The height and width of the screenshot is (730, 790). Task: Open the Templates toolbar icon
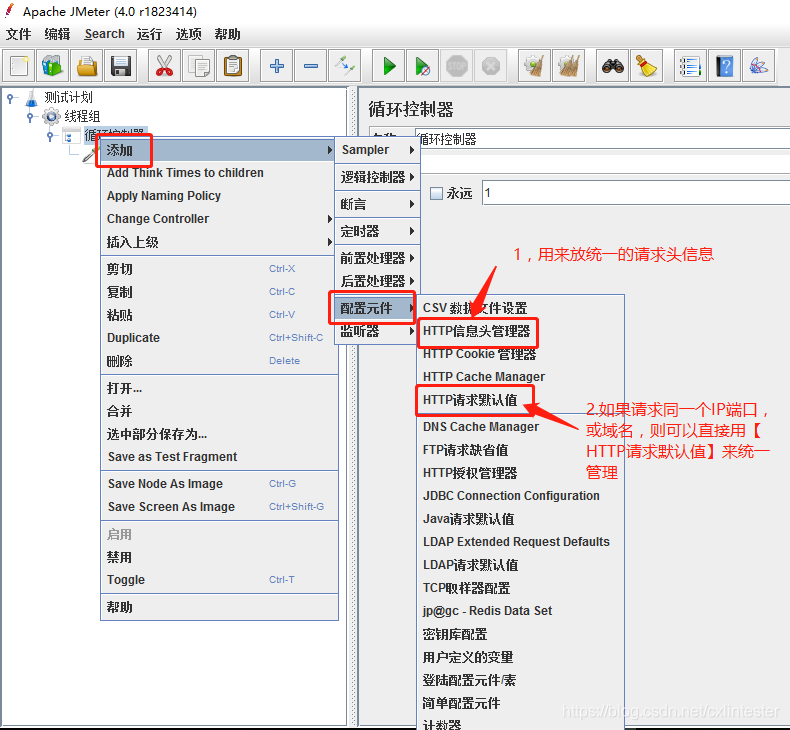tap(52, 66)
